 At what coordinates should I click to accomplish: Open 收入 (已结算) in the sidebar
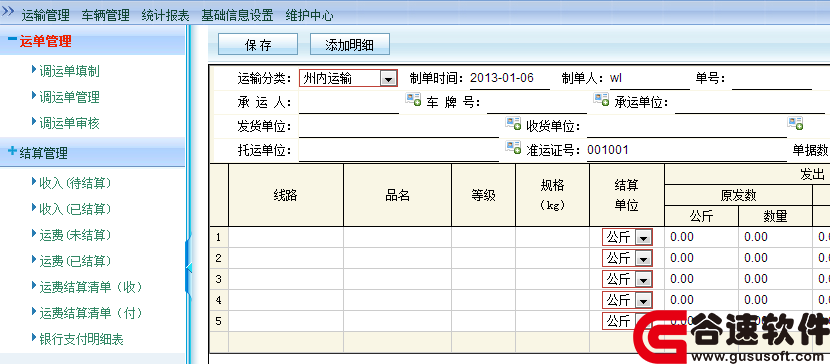pos(75,209)
